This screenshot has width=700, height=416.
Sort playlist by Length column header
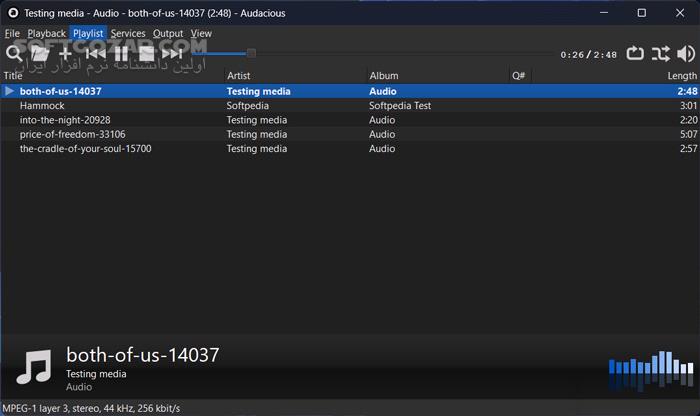click(682, 76)
